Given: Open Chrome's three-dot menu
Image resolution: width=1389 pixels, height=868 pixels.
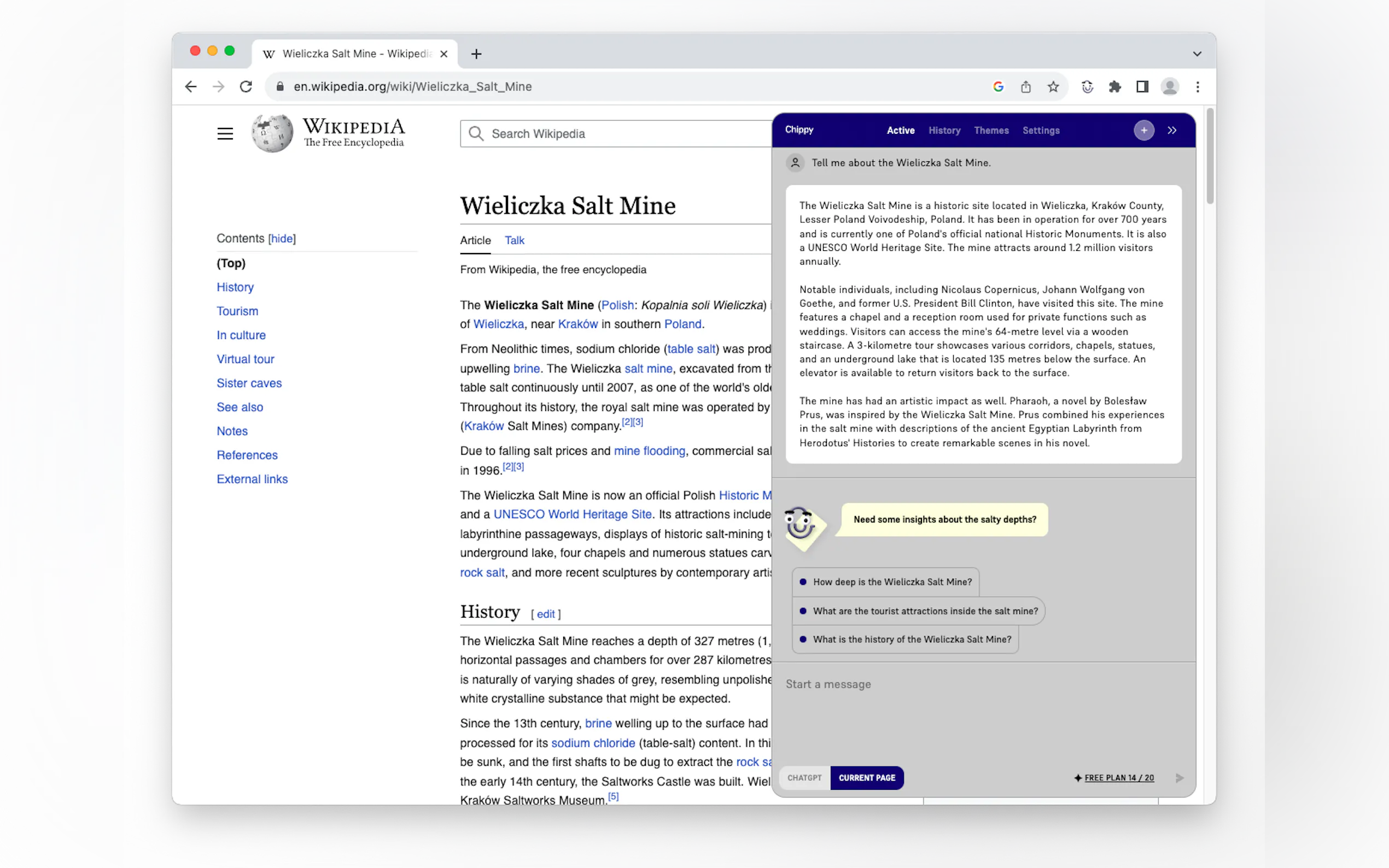Looking at the screenshot, I should (x=1197, y=87).
